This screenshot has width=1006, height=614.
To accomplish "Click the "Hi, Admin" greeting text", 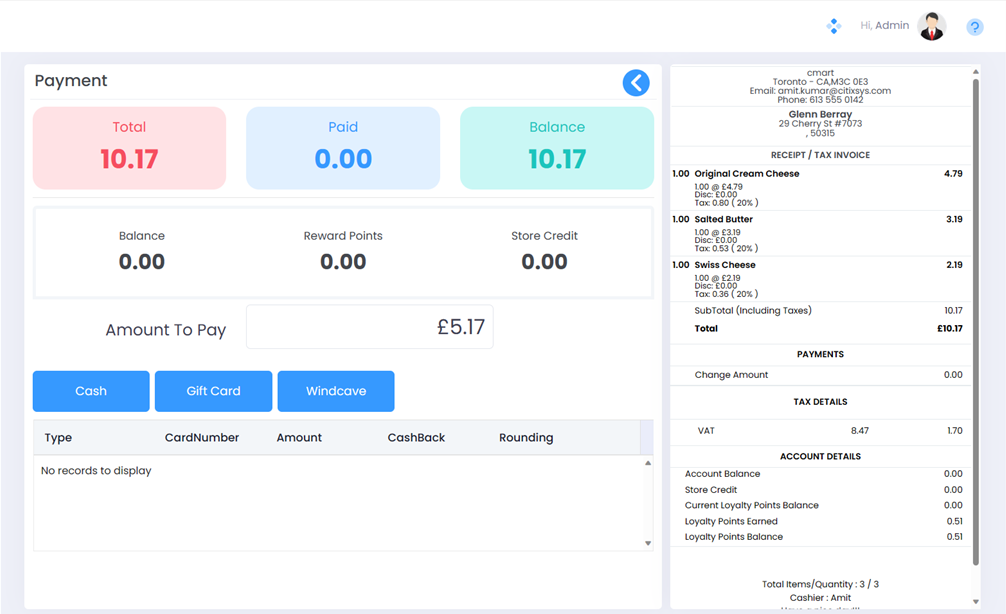I will (x=884, y=26).
